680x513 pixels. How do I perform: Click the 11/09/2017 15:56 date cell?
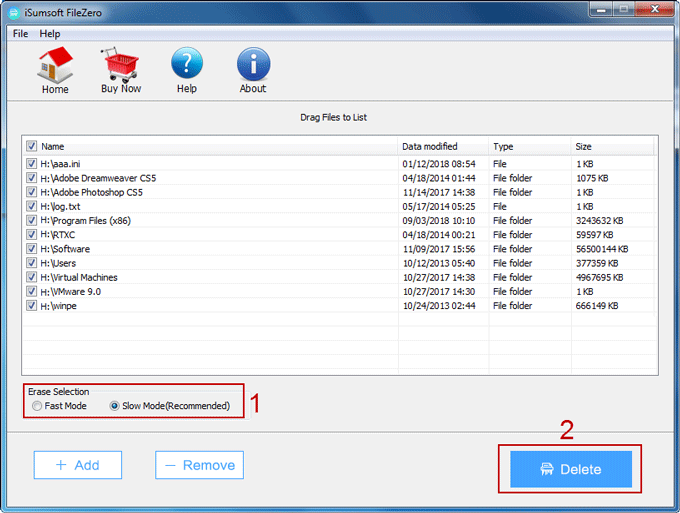pyautogui.click(x=439, y=249)
